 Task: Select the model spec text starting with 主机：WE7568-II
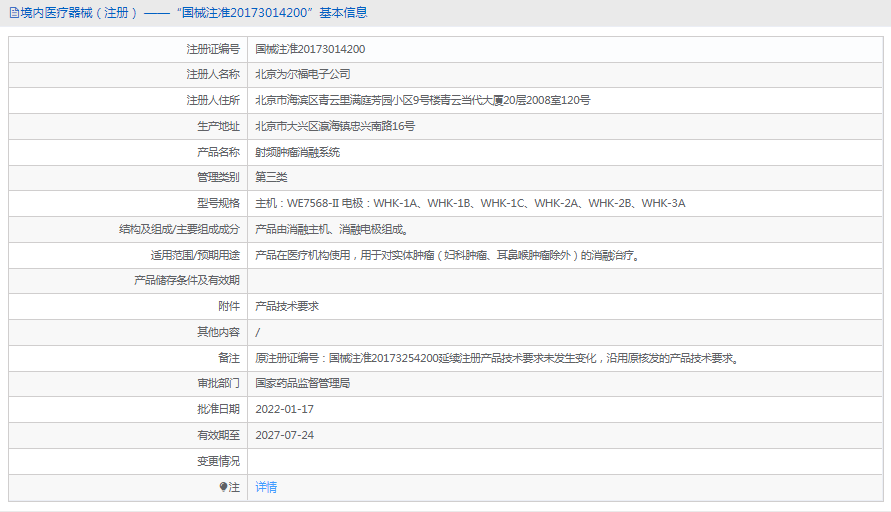[x=471, y=203]
